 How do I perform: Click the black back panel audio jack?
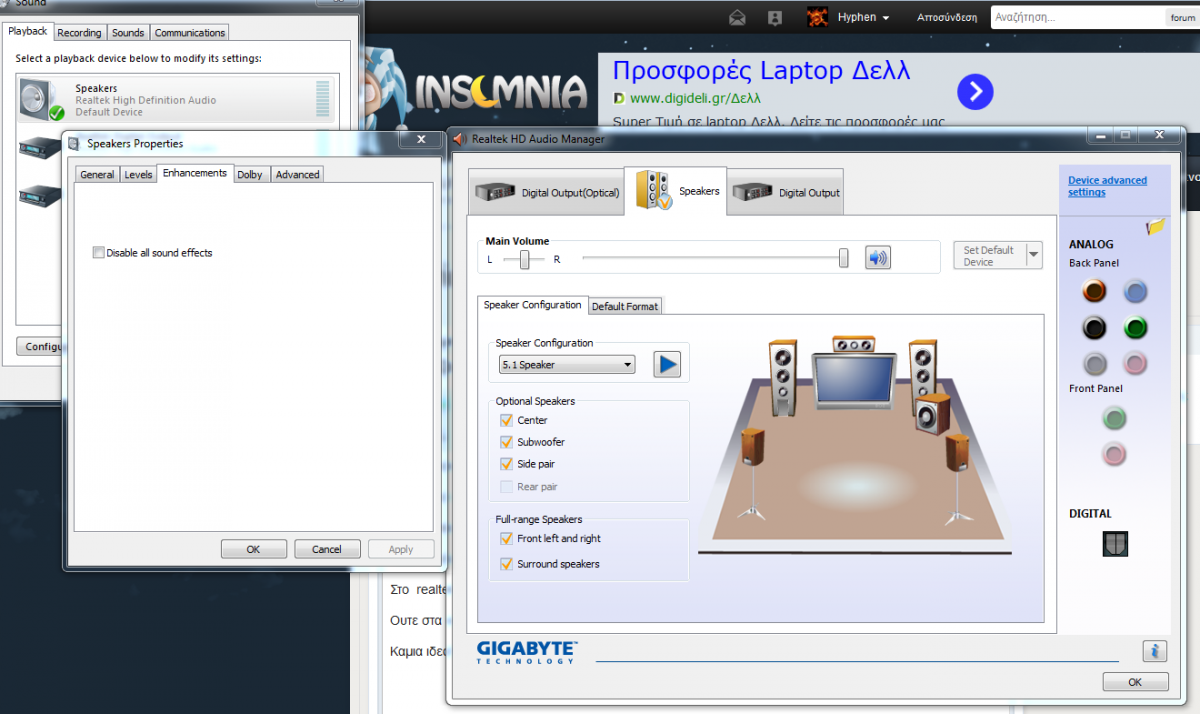click(1095, 327)
